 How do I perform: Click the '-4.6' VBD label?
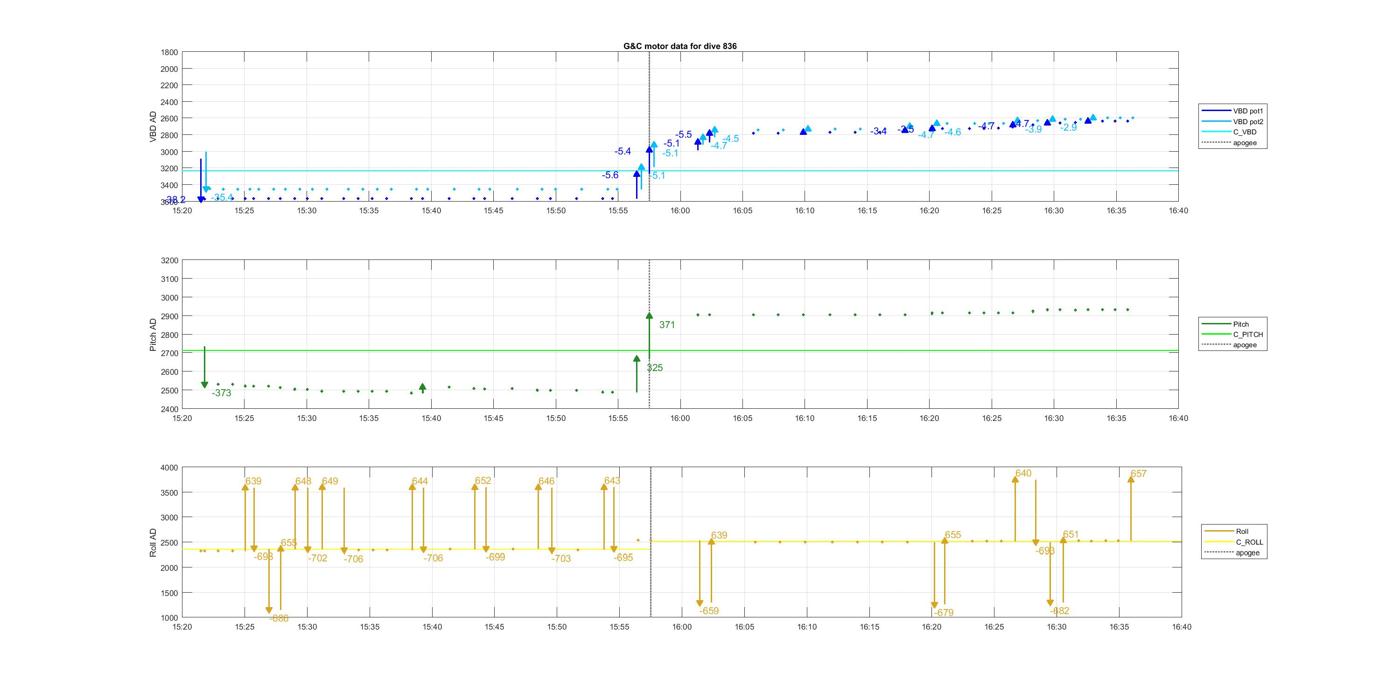tap(953, 132)
